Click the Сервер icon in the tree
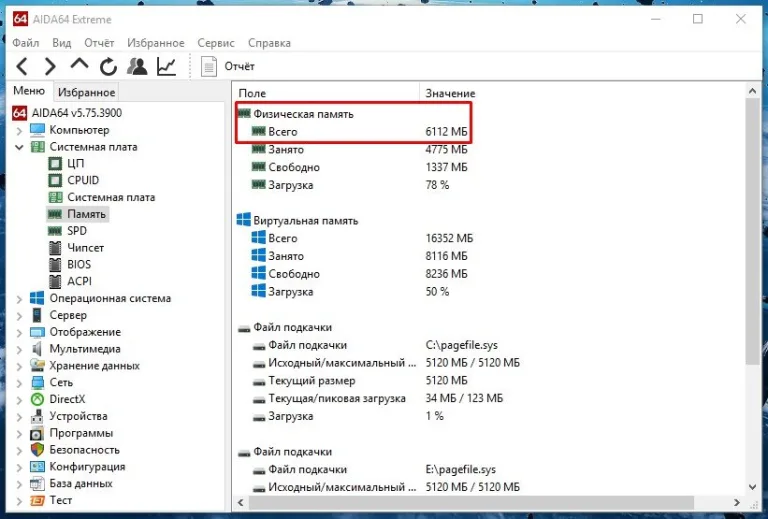Screen dimensions: 768x519 (x=37, y=315)
